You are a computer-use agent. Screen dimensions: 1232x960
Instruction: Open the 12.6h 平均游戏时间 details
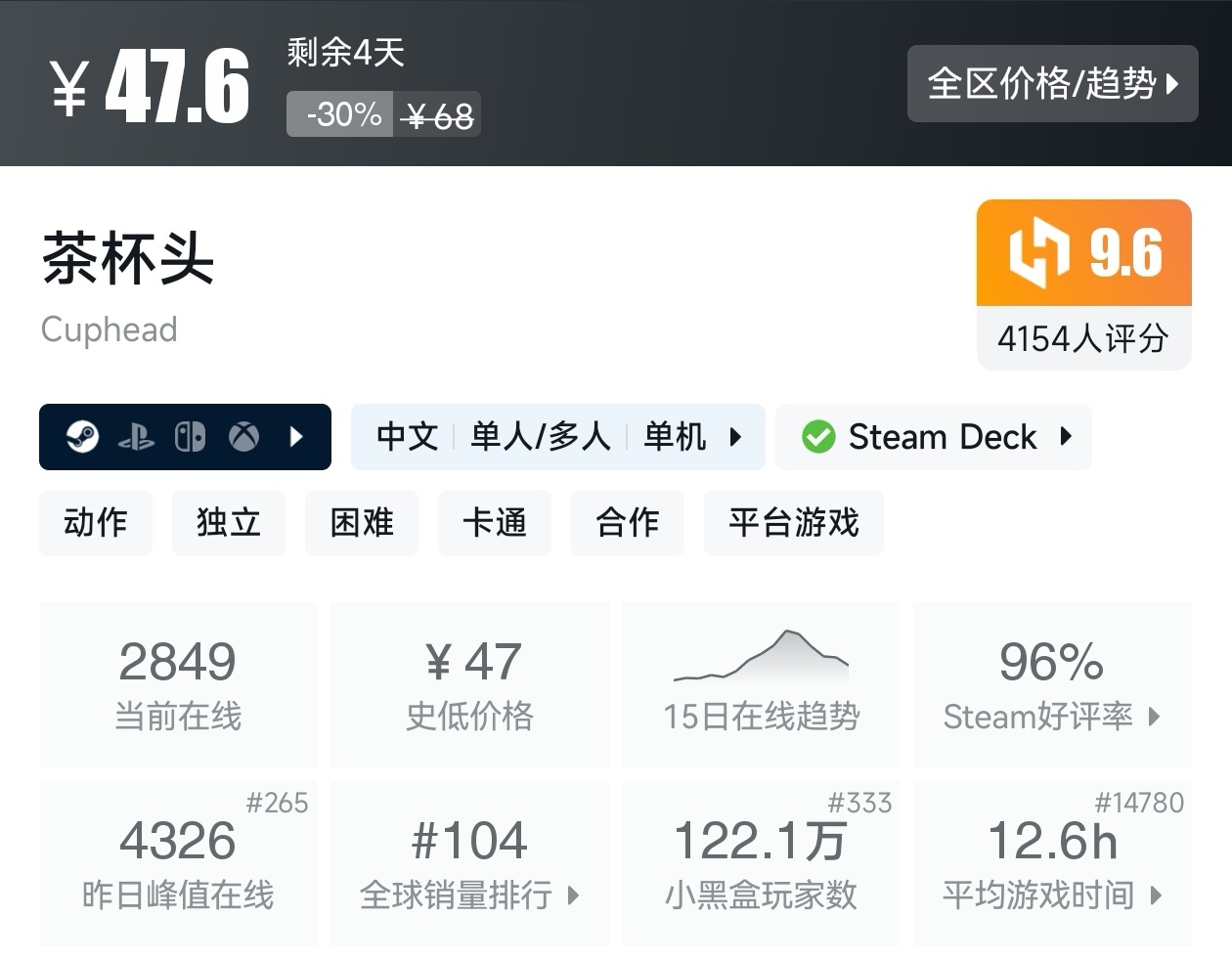tap(1052, 863)
